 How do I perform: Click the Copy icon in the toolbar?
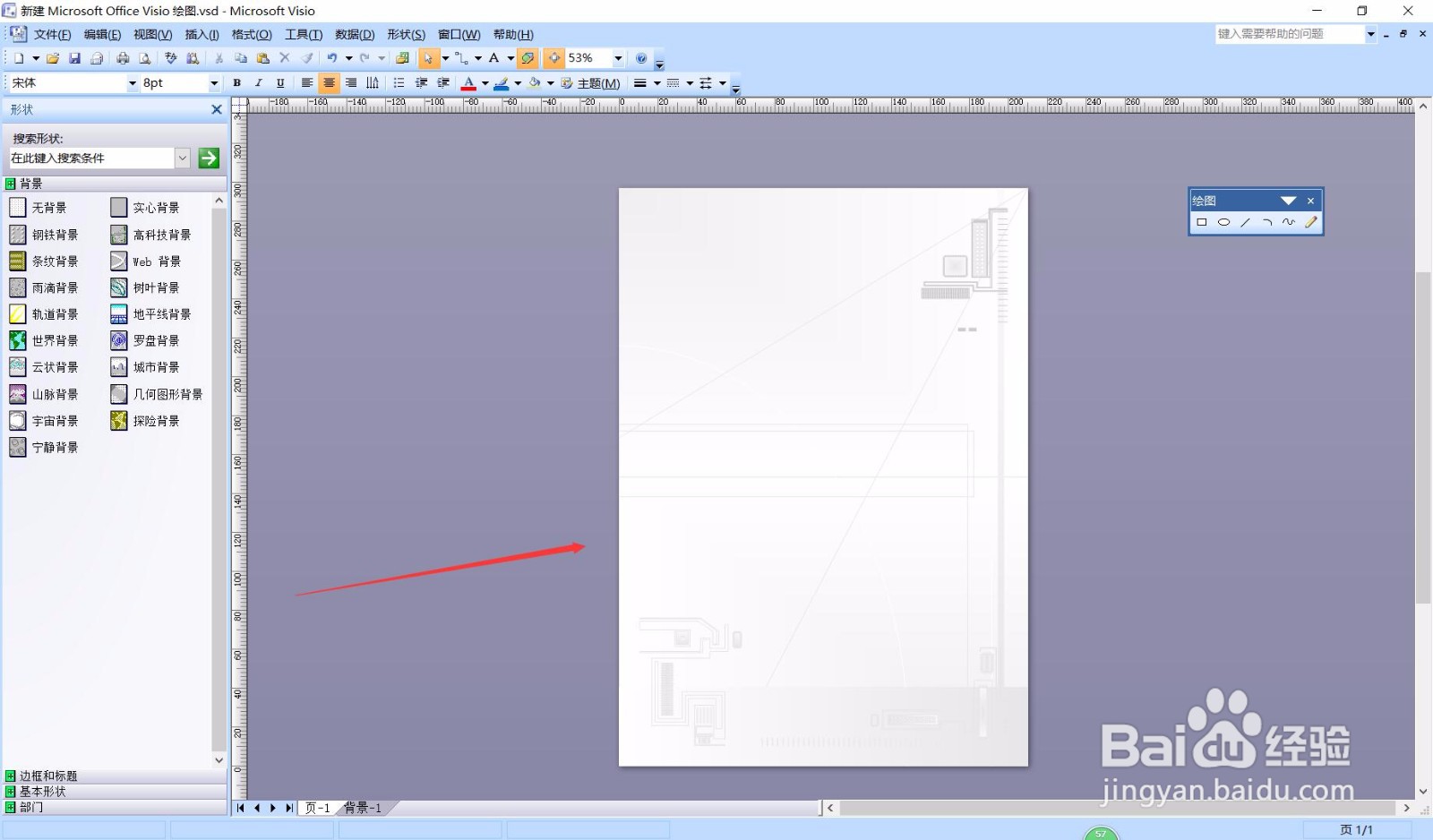241,58
